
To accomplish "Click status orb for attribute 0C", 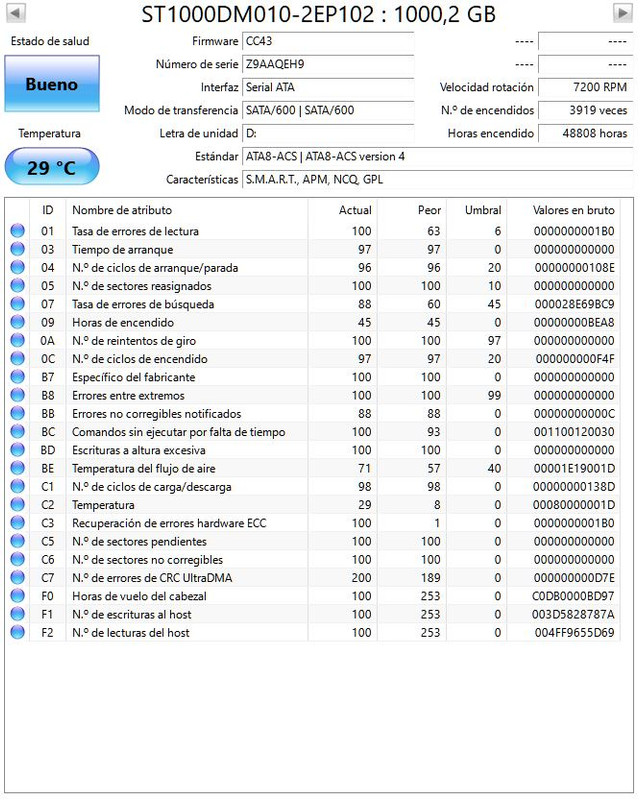I will 17,359.
